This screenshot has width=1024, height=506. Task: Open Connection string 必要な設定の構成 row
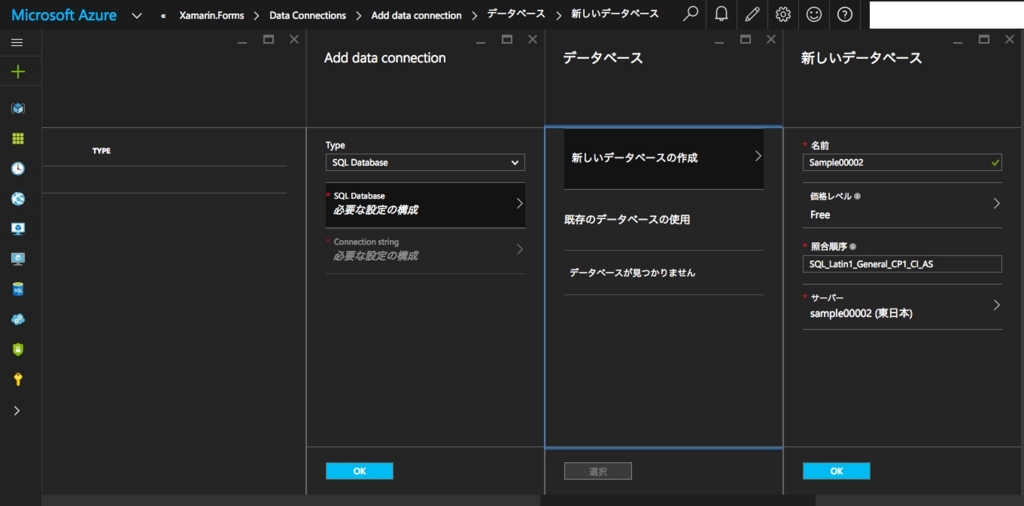pos(425,250)
